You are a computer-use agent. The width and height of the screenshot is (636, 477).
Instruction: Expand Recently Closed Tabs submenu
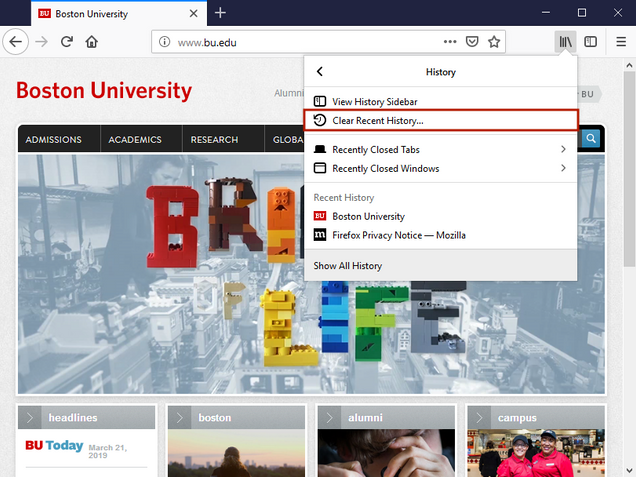(441, 149)
